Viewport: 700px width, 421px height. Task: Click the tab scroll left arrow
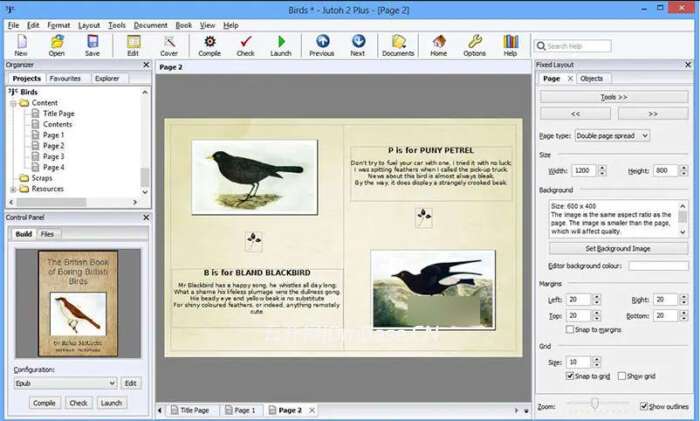point(160,410)
